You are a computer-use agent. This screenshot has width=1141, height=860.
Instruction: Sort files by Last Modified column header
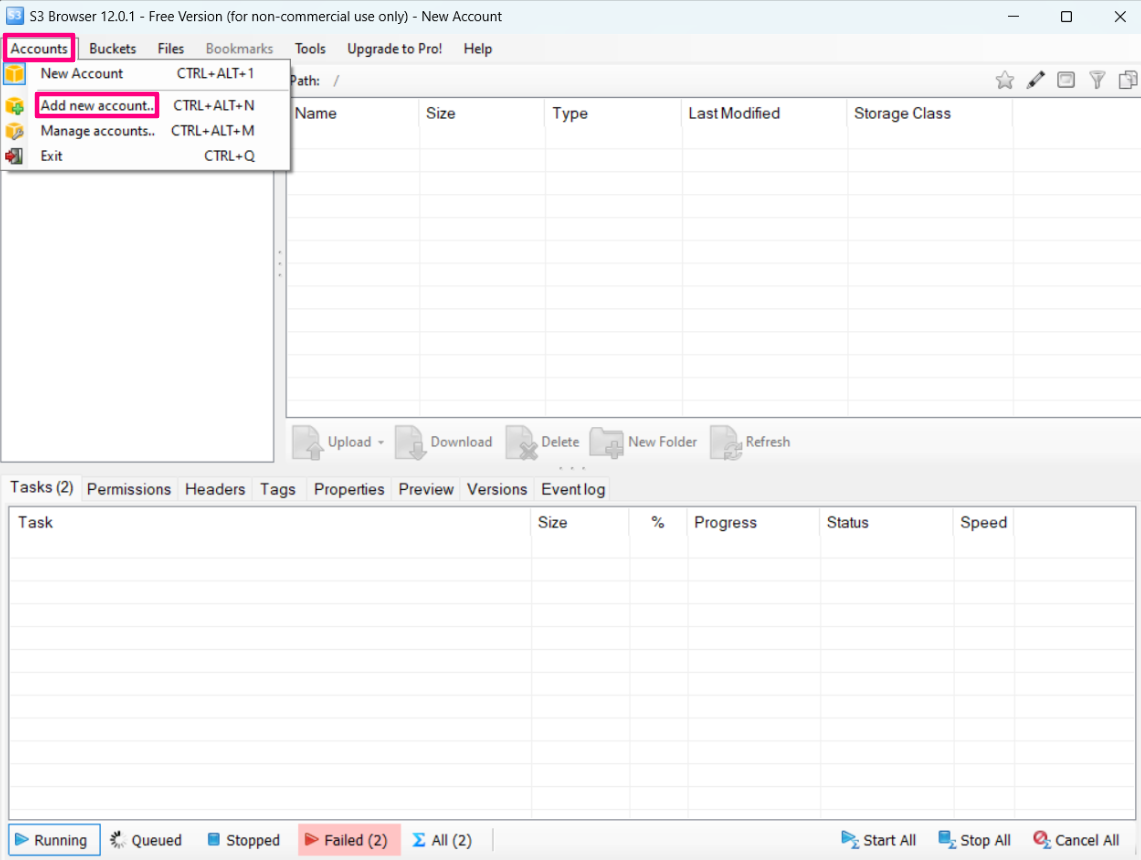click(x=765, y=114)
